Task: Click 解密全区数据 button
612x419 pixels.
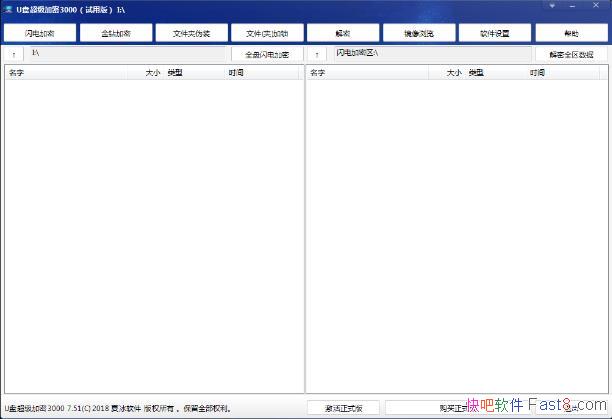Action: 571,53
